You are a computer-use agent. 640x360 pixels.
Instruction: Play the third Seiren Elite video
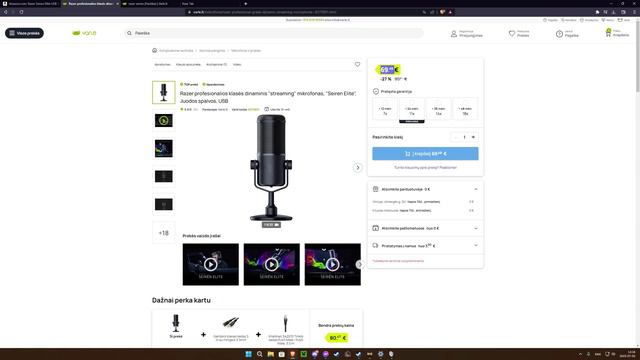pos(333,264)
